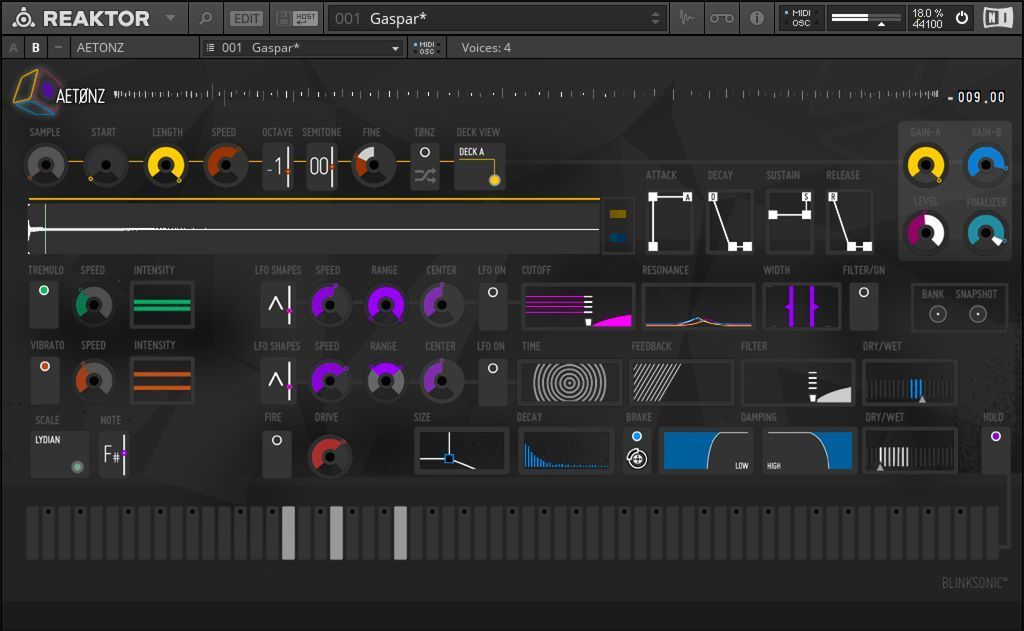Click the Brake target icon

pos(637,459)
